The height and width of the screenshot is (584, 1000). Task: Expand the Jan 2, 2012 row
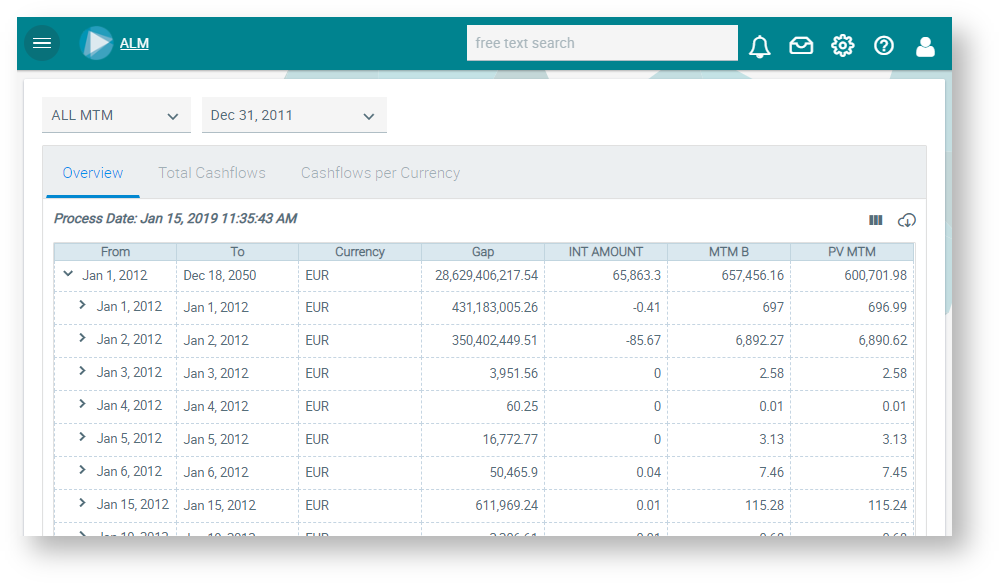[83, 339]
